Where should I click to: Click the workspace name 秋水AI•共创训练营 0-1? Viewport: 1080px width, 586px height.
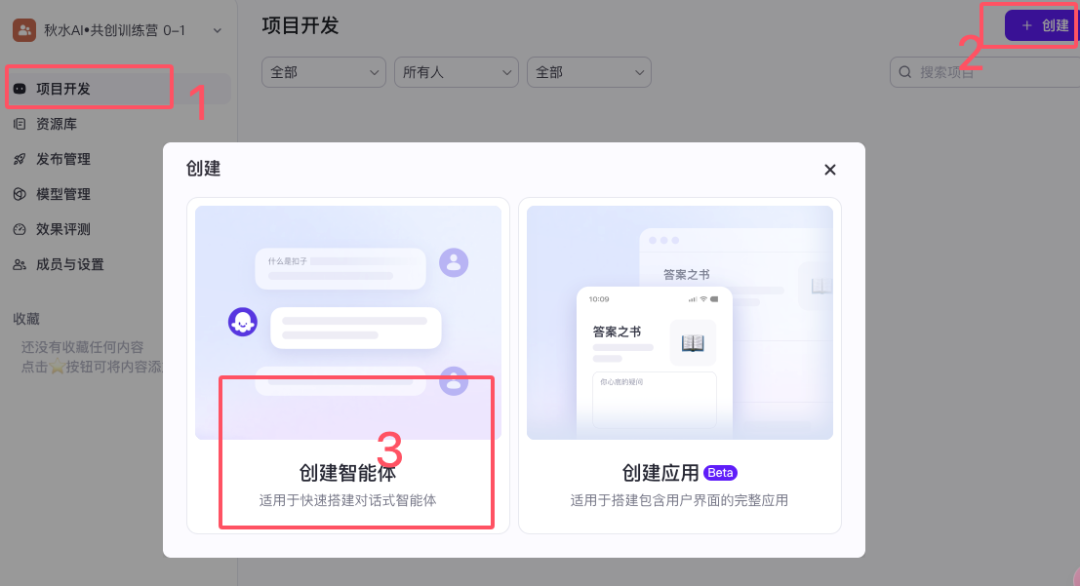115,30
